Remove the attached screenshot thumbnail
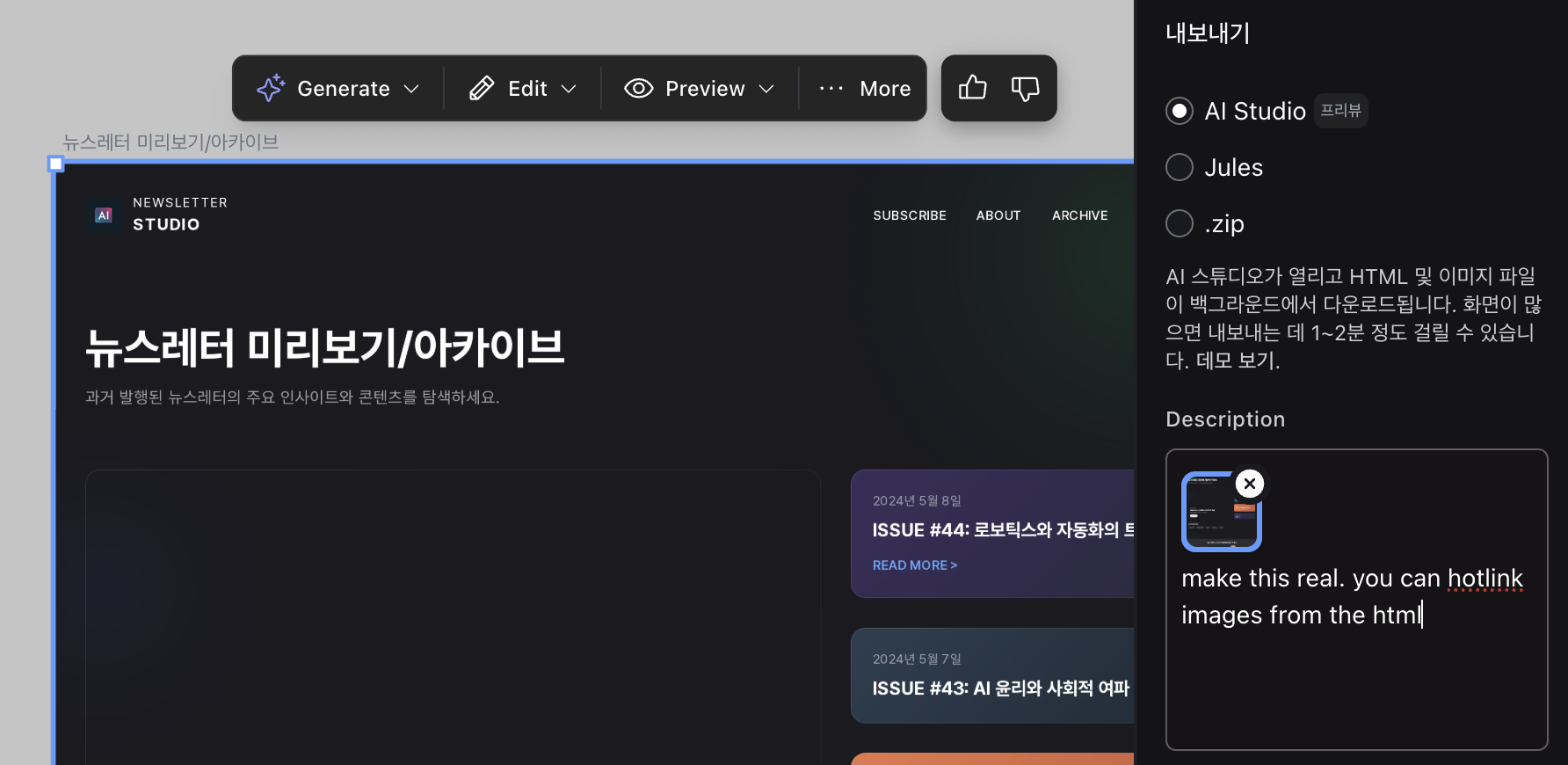 [x=1249, y=484]
